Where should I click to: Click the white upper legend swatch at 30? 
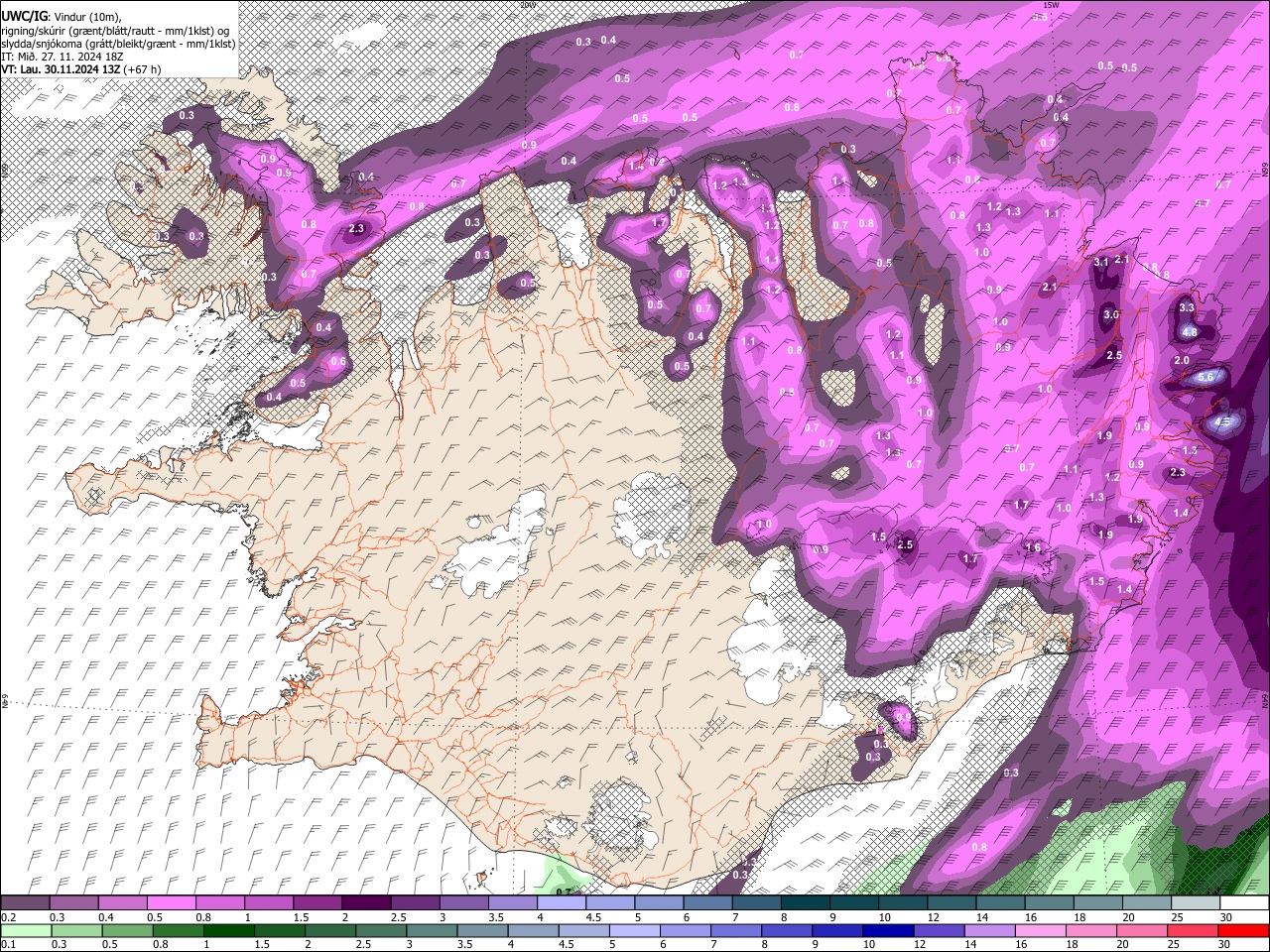pos(1242,903)
